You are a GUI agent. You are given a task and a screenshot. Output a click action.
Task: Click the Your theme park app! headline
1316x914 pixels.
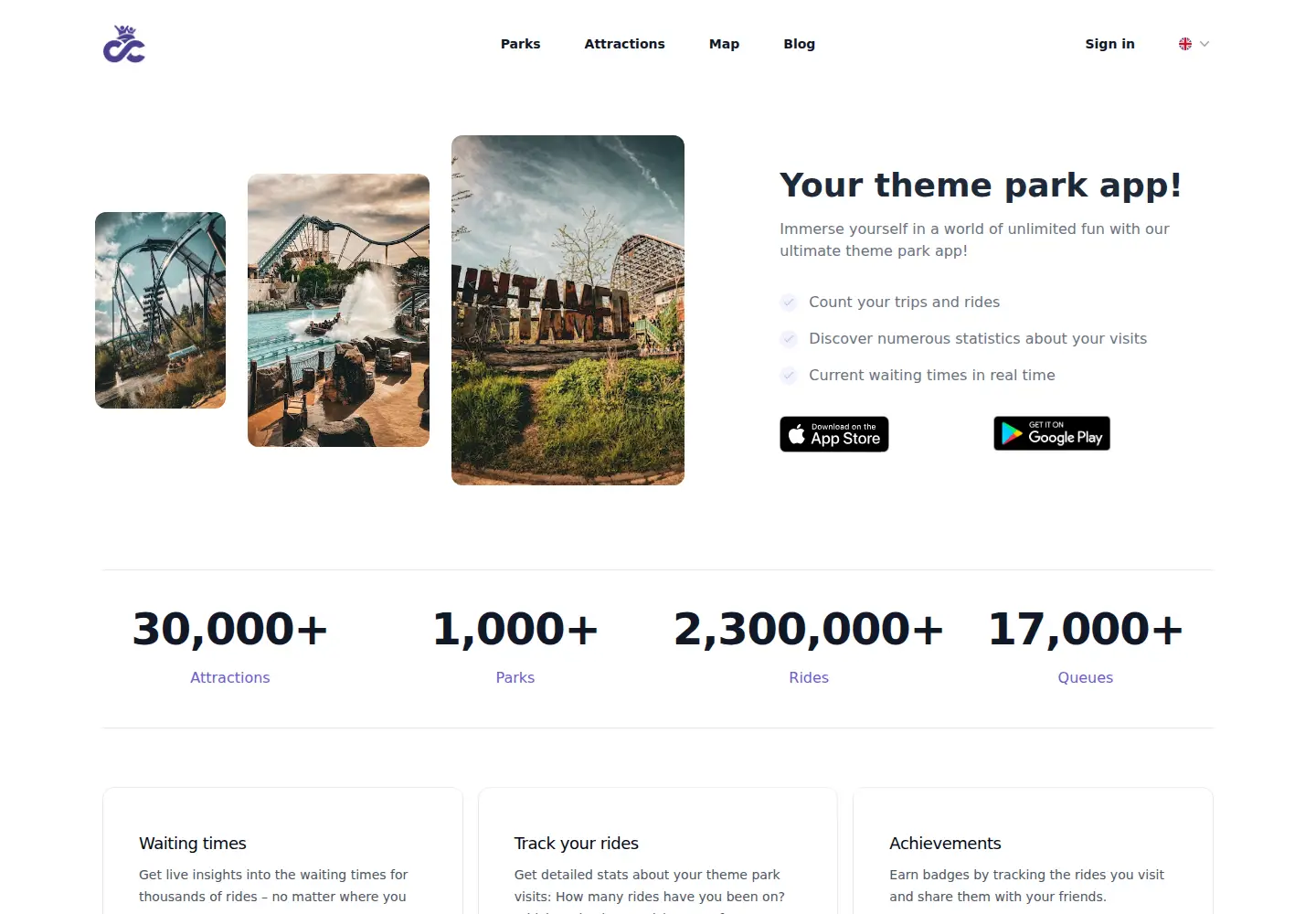point(981,186)
